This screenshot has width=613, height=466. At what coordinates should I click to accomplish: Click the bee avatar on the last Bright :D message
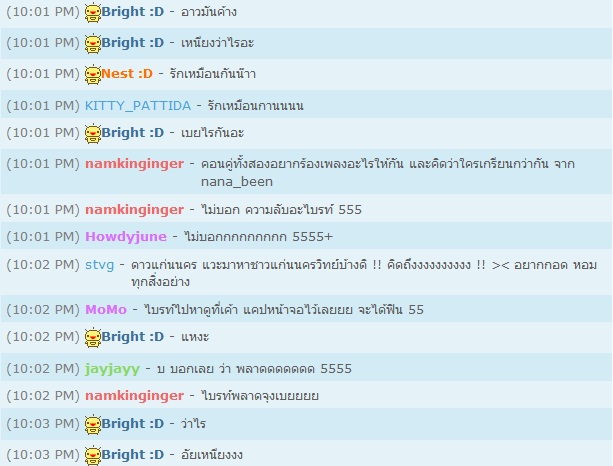(93, 456)
